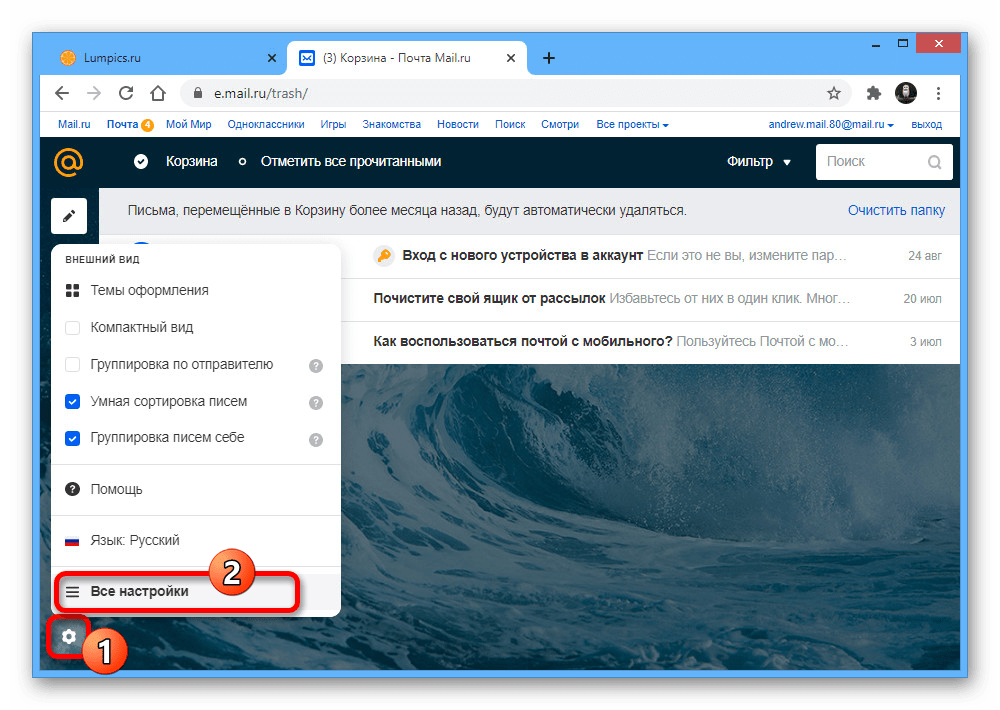Open Темы оформления menu entry
The width and height of the screenshot is (1000, 710).
[149, 291]
